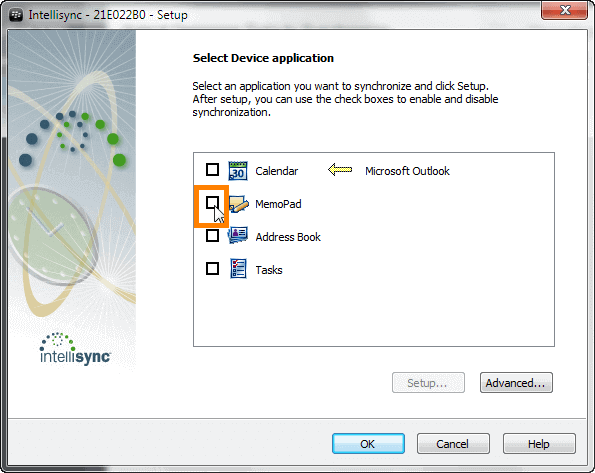The image size is (595, 473).
Task: Check the Address Book checkbox
Action: point(212,235)
